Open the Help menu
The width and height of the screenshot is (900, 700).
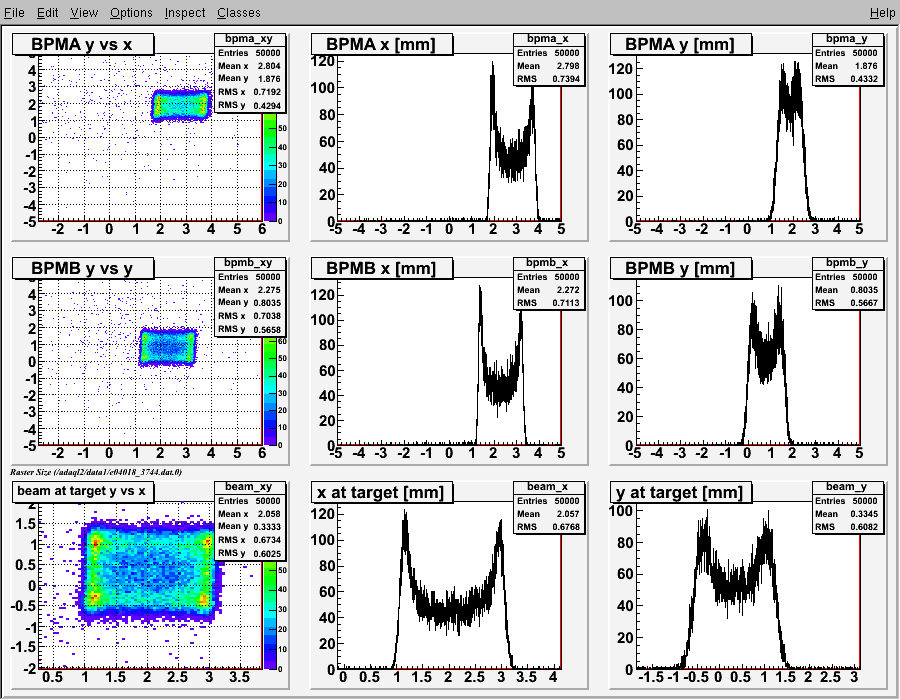pyautogui.click(x=882, y=13)
